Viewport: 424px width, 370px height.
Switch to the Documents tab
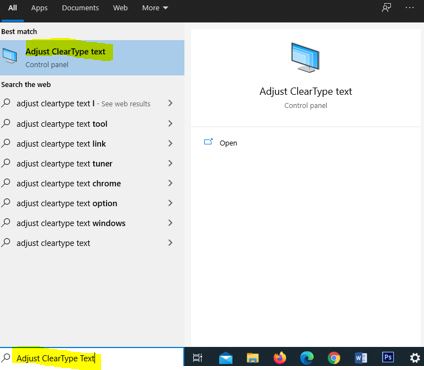[80, 8]
